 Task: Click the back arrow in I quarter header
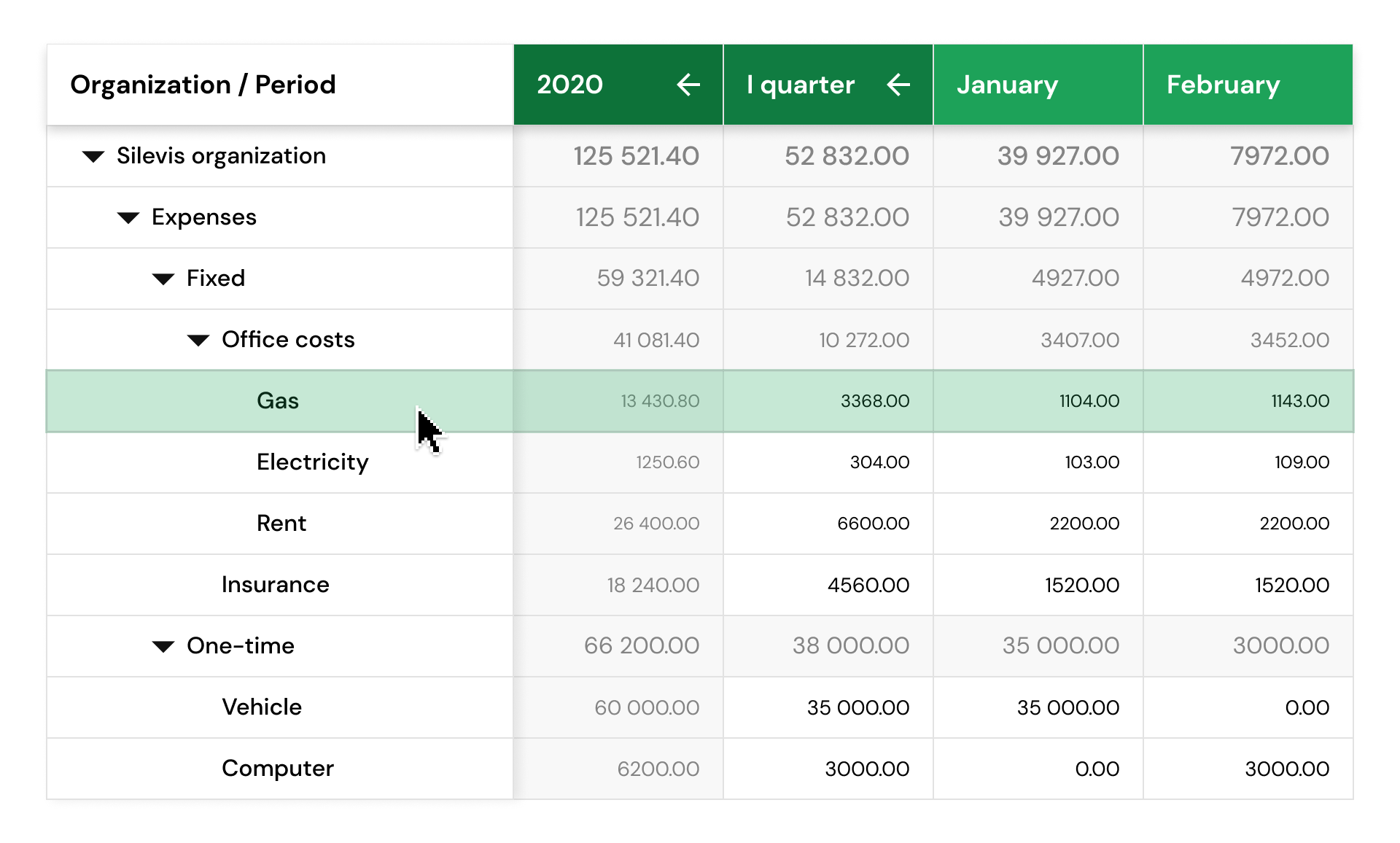pyautogui.click(x=898, y=85)
